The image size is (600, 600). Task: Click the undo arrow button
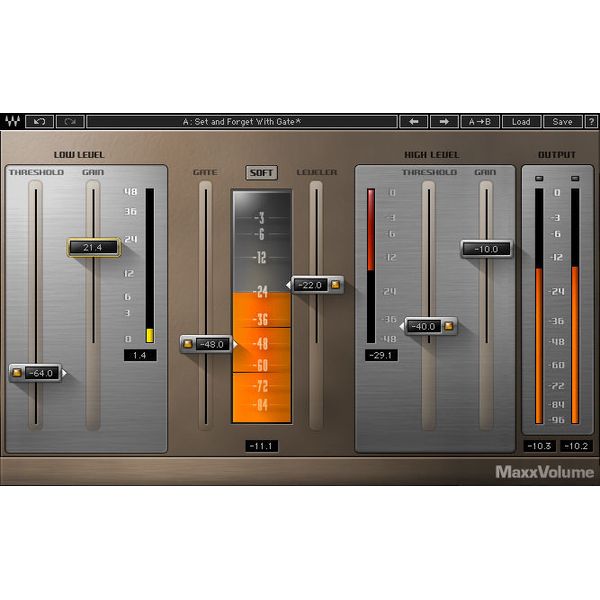coord(40,122)
